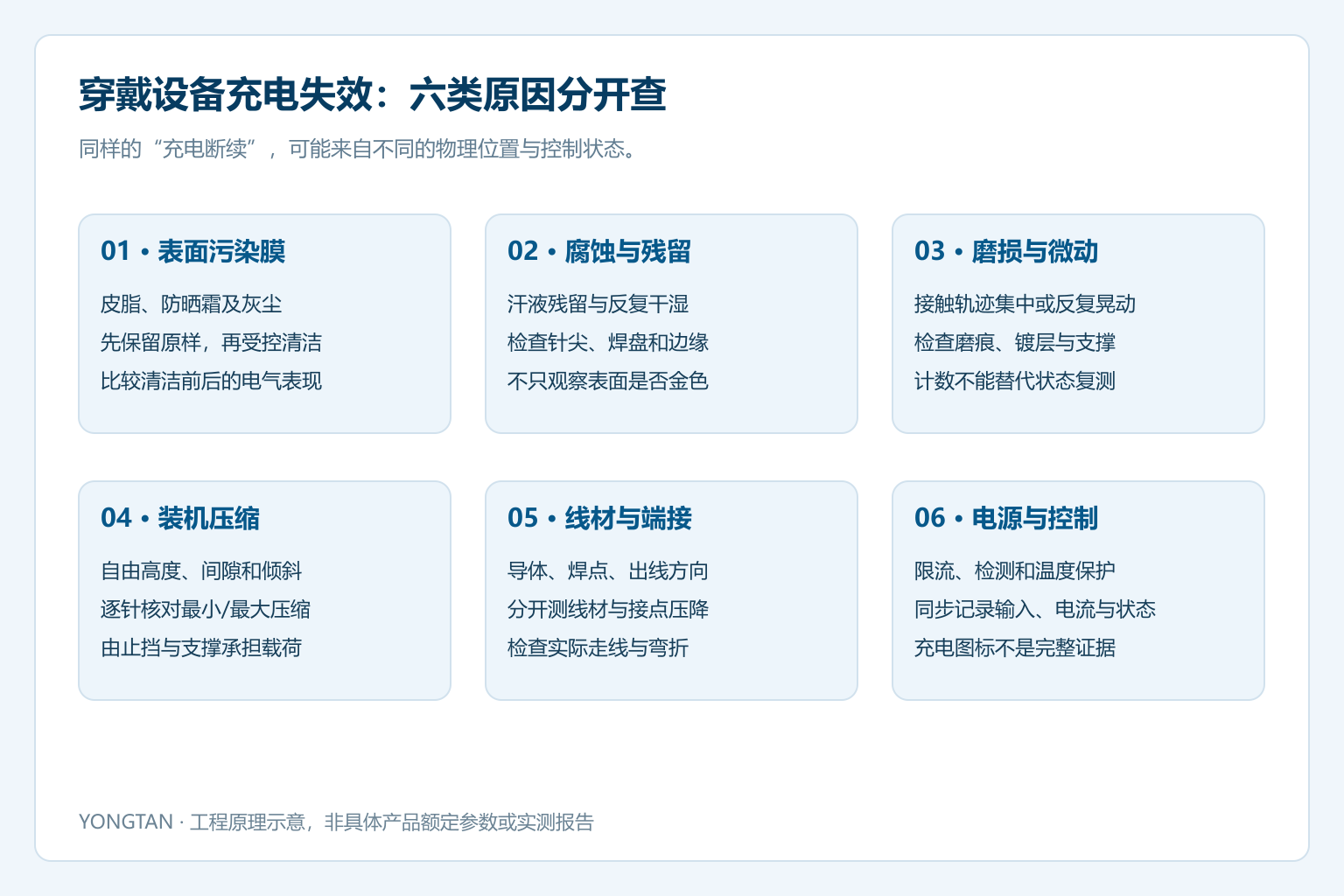This screenshot has width=1344, height=896.
Task: Click the card heading "04 · 装机压缩"
Action: coord(180,518)
